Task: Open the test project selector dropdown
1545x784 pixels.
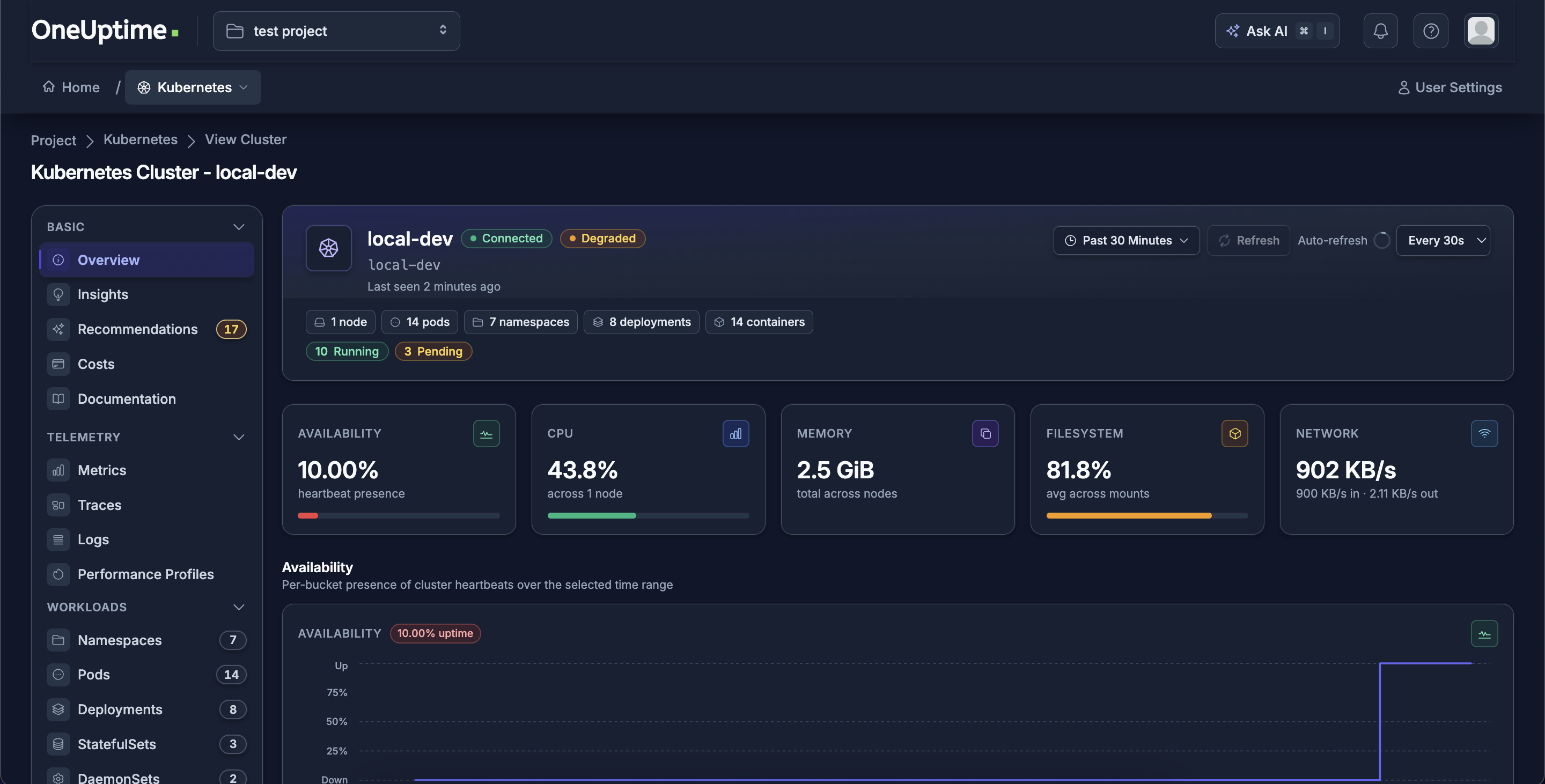Action: 336,31
